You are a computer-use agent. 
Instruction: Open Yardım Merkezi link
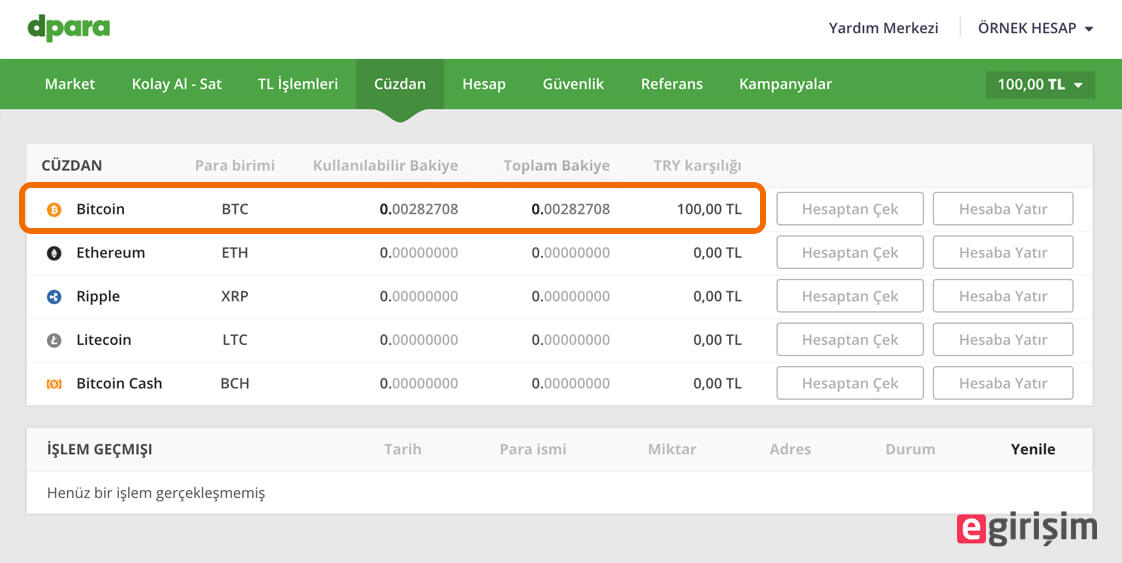884,29
